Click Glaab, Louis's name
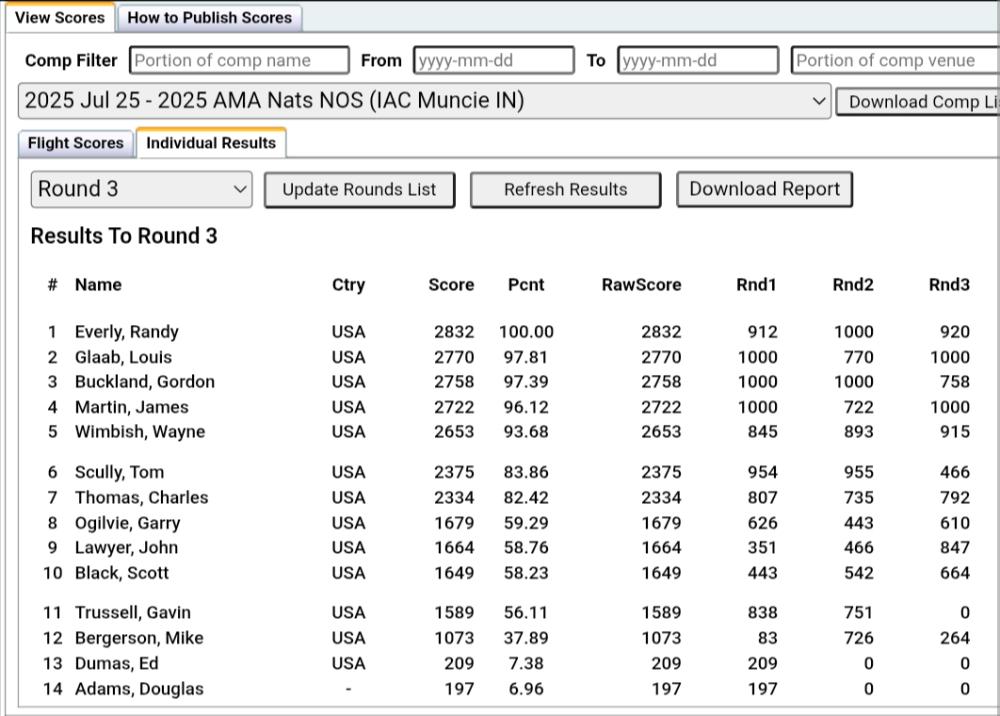1000x716 pixels. 122,356
